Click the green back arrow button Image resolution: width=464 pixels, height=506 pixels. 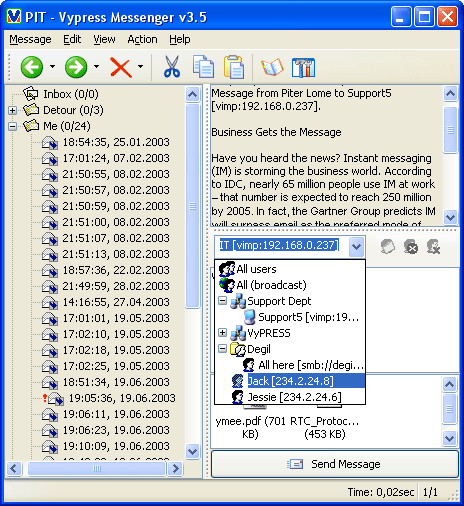pos(32,67)
